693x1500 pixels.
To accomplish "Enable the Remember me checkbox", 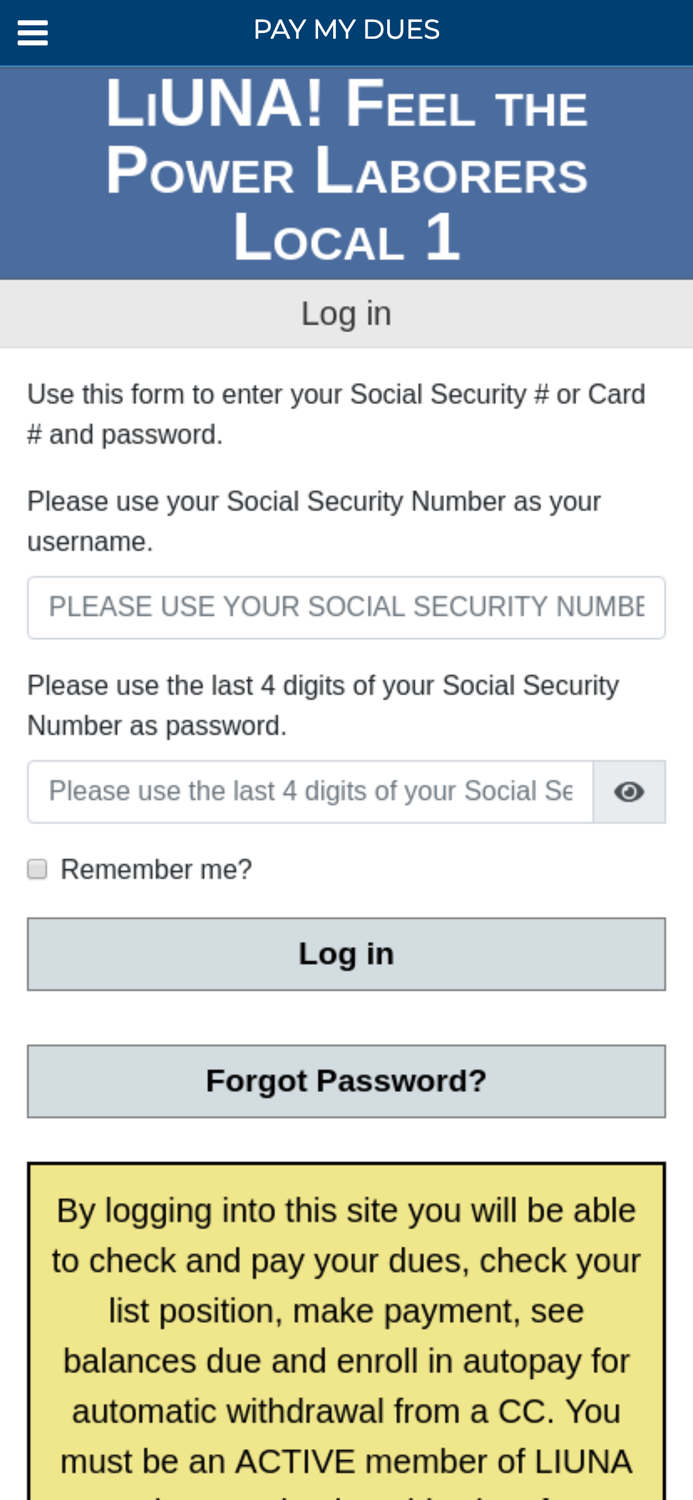I will (37, 869).
